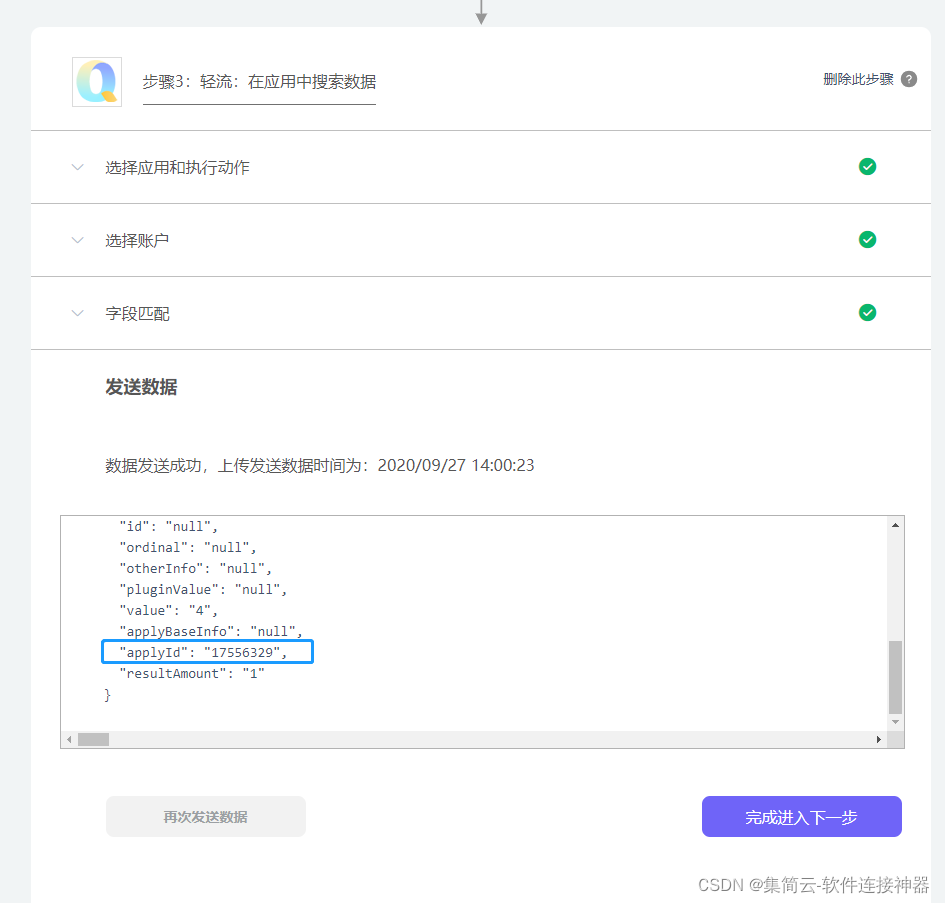Viewport: 945px width, 903px height.
Task: Click the green check icon for 选择应用和执行动作
Action: pyautogui.click(x=867, y=166)
